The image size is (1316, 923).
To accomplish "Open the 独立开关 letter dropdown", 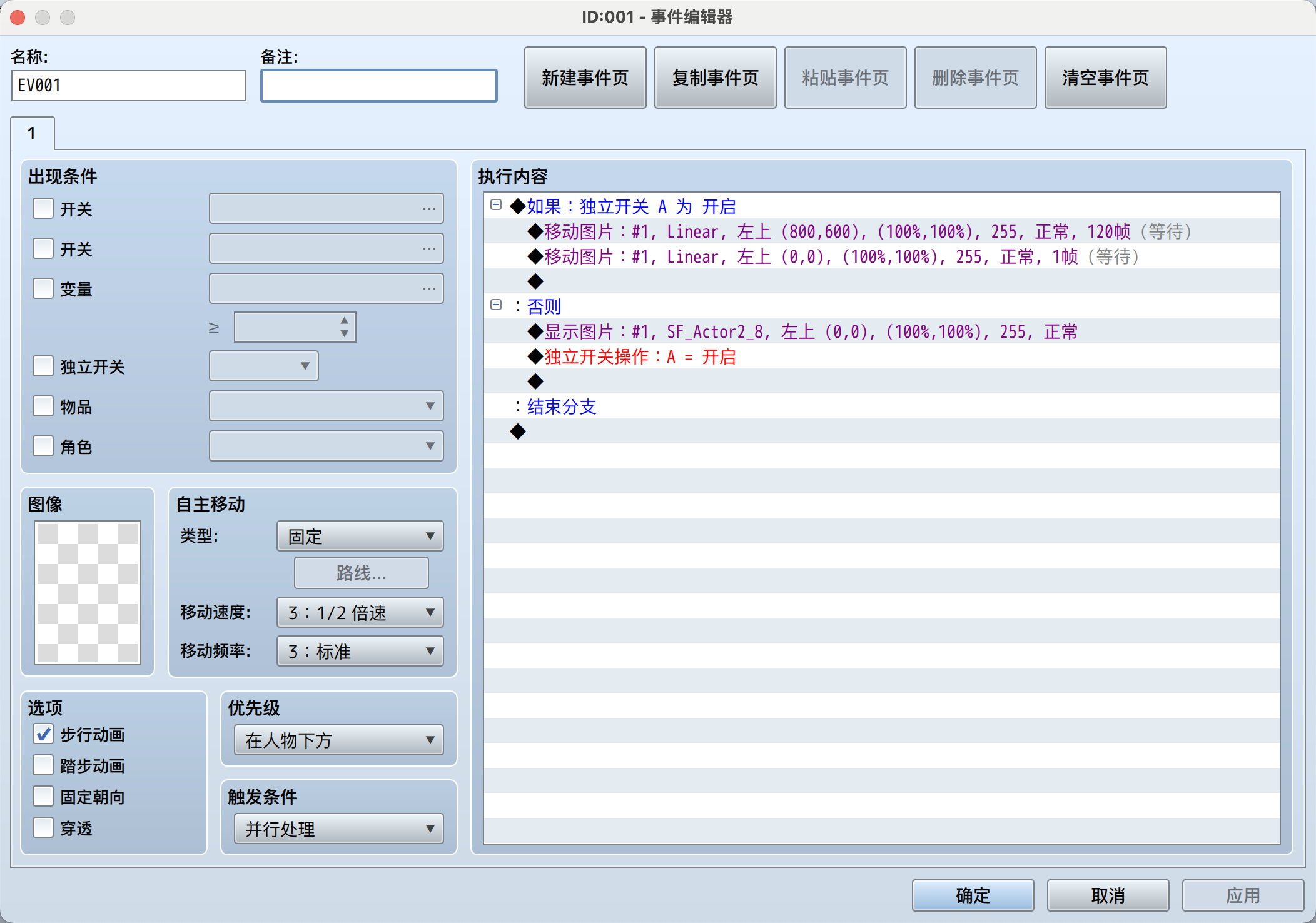I will coord(264,366).
